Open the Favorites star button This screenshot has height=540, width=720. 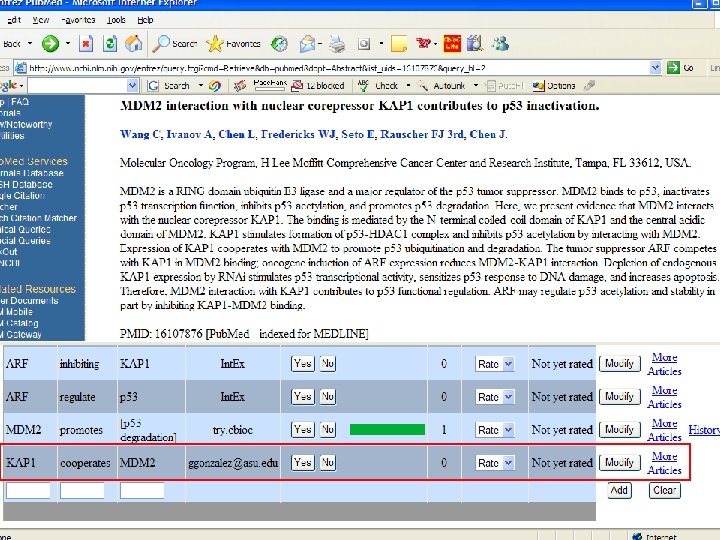click(233, 44)
